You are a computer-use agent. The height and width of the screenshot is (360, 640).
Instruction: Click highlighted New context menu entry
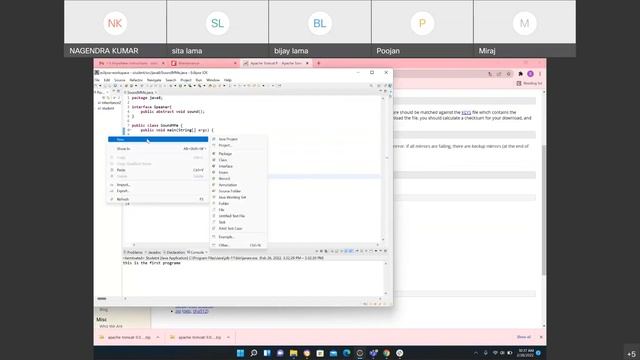[158, 140]
